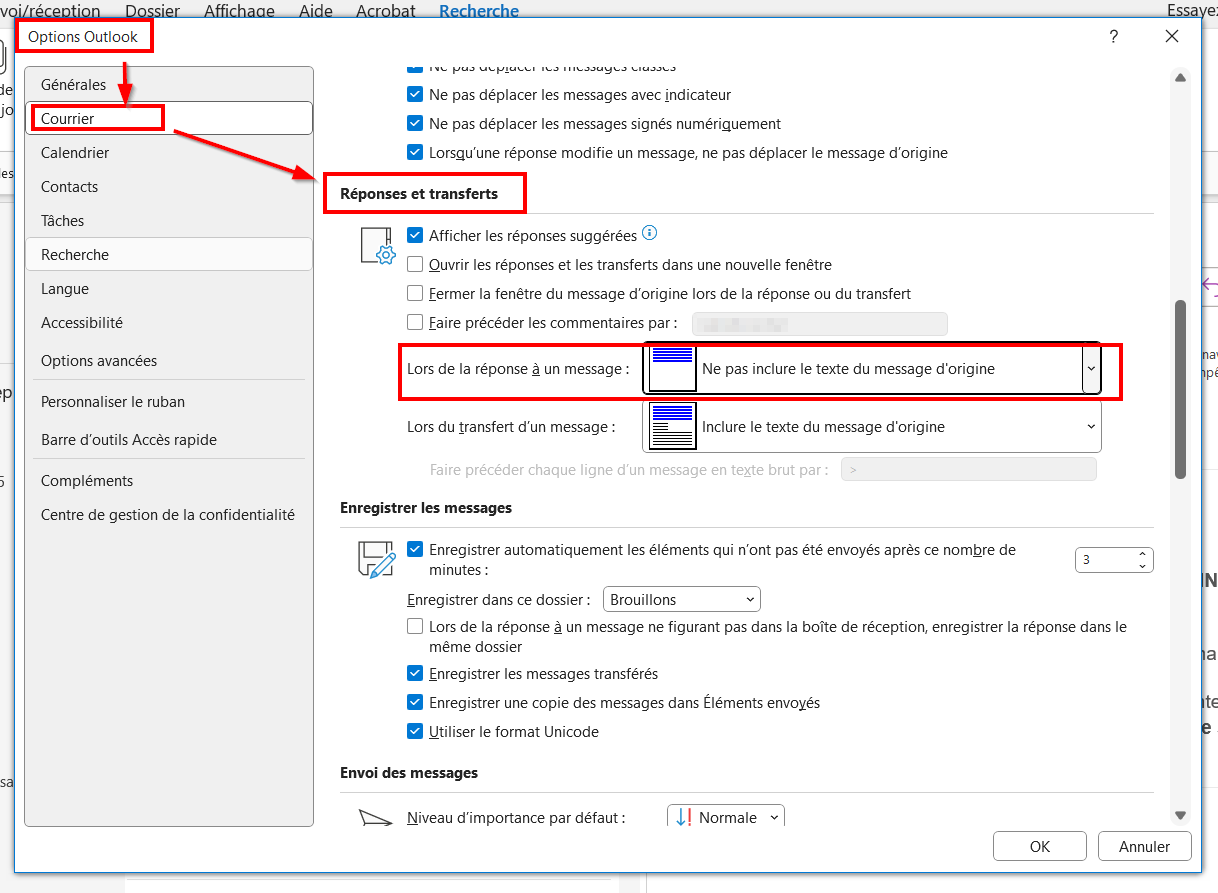The height and width of the screenshot is (893, 1218).
Task: Uncheck 'Ne pas déplacer les messages signés numériquement'
Action: [x=415, y=124]
